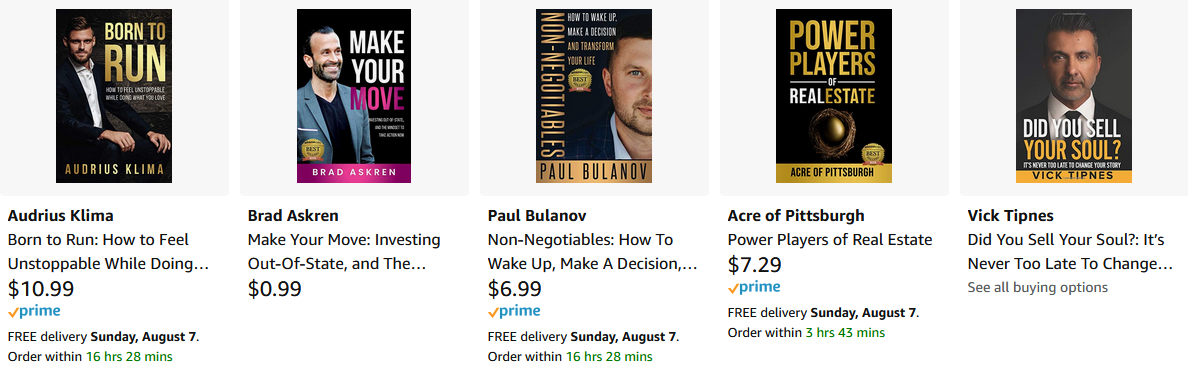
Task: Select the Non-Negotiables book cover image
Action: pyautogui.click(x=594, y=96)
